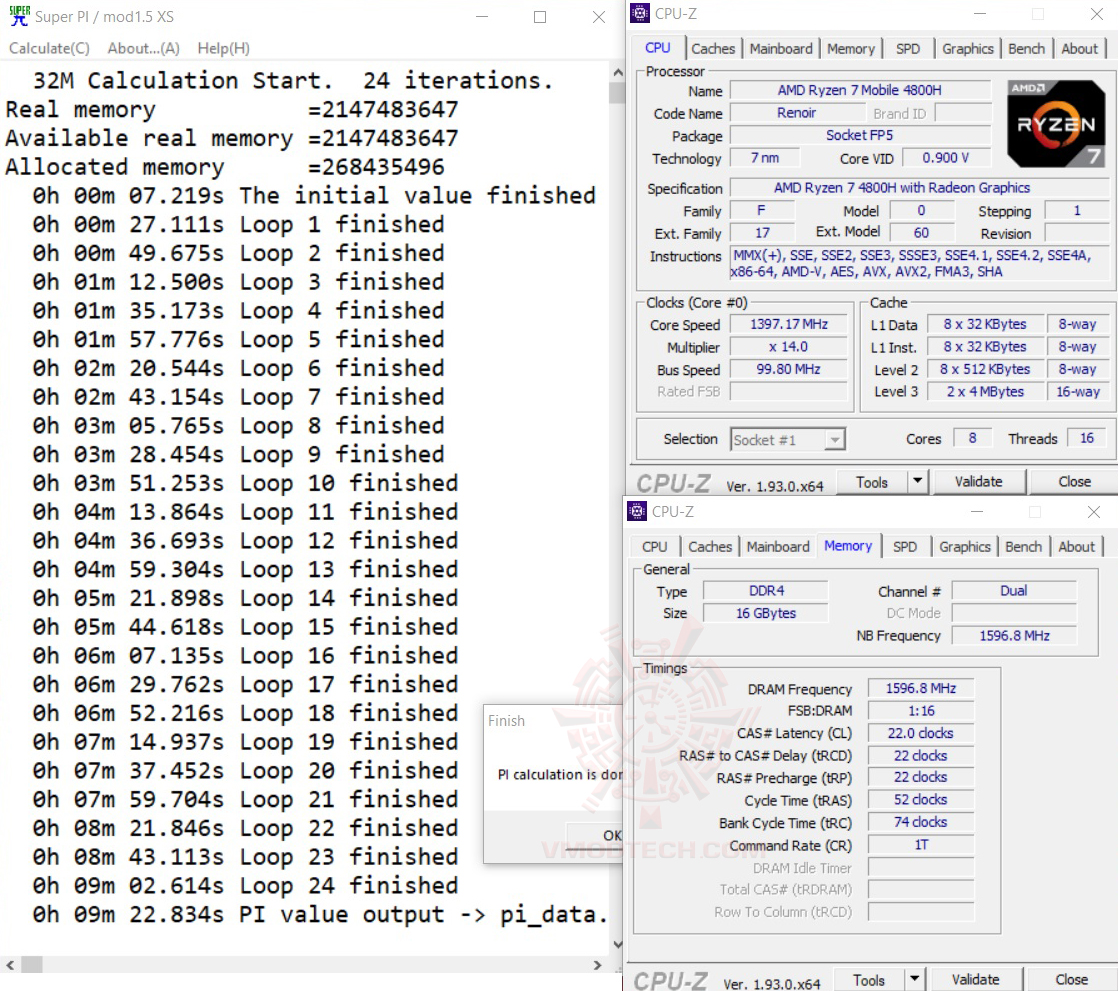Open Caches tab in lower CPU-Z window
Viewport: 1118px width, 991px height.
[709, 547]
